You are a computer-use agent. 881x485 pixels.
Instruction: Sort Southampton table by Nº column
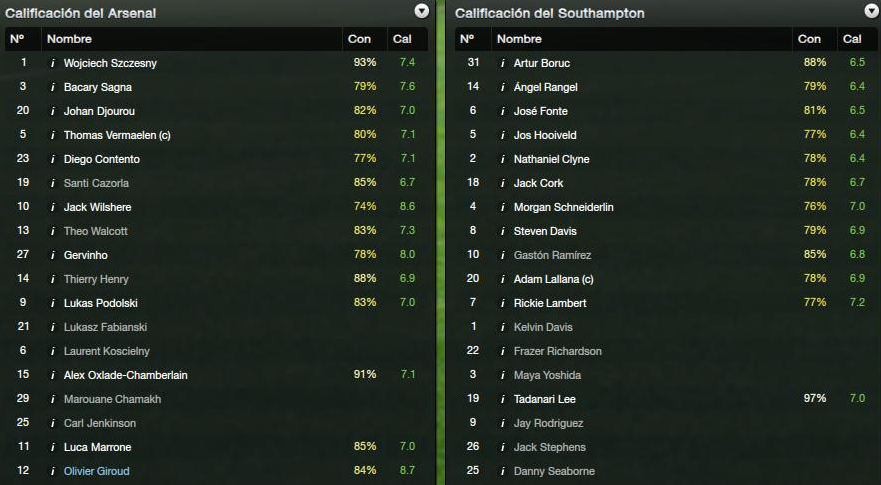click(x=473, y=39)
